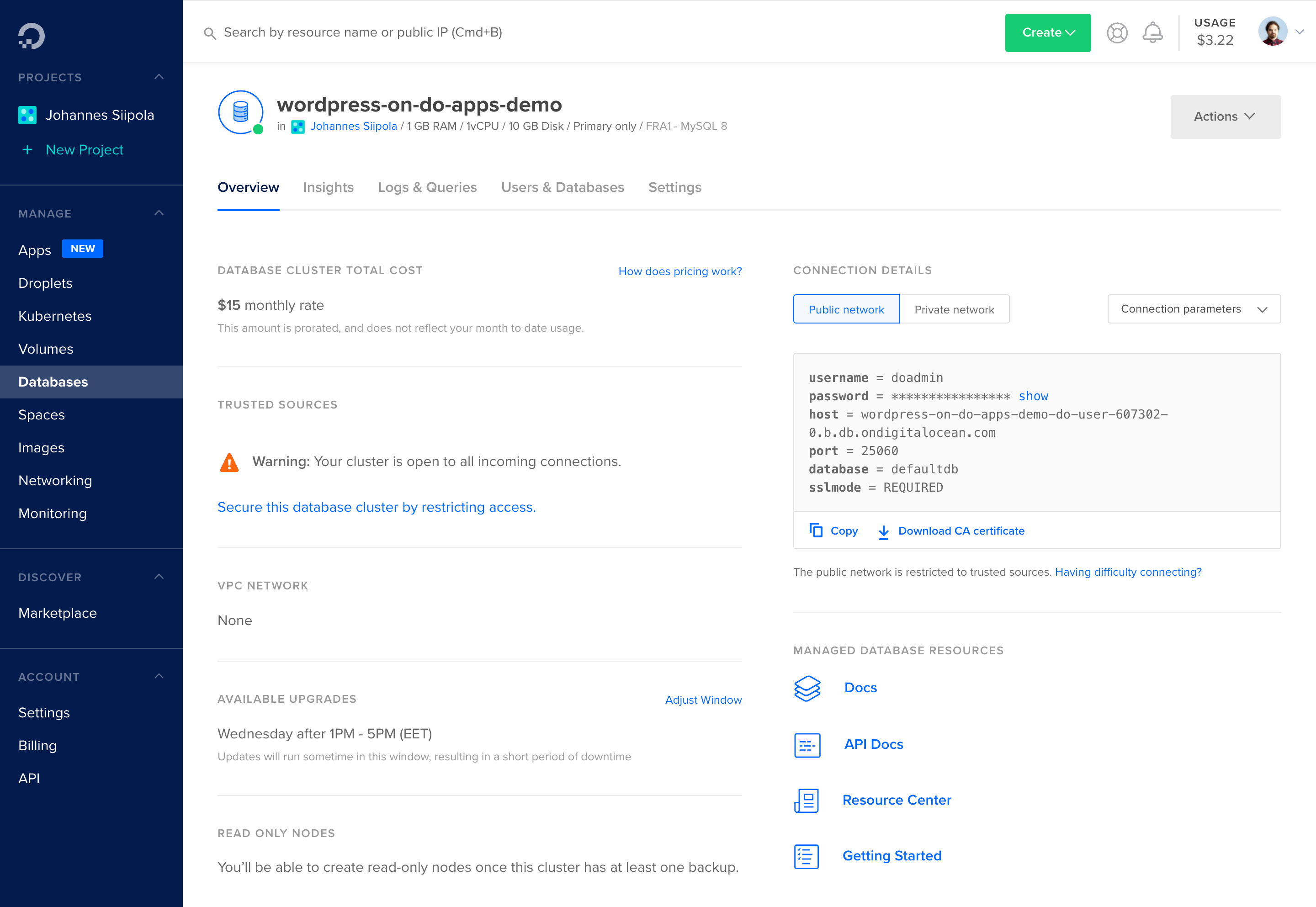The height and width of the screenshot is (907, 1316).
Task: Open the Connection parameters dropdown
Action: coord(1193,309)
